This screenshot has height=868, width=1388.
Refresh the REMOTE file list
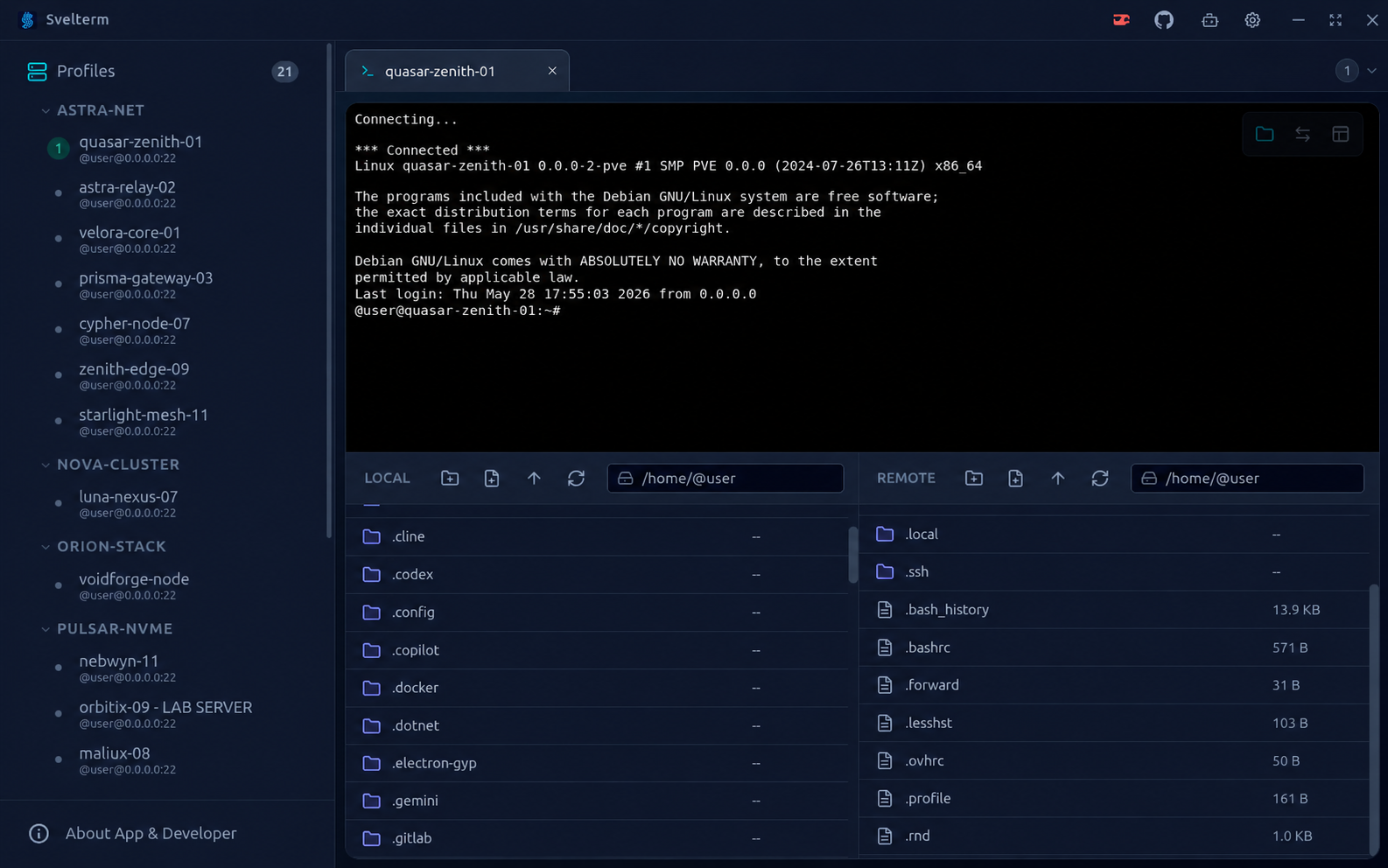1100,478
